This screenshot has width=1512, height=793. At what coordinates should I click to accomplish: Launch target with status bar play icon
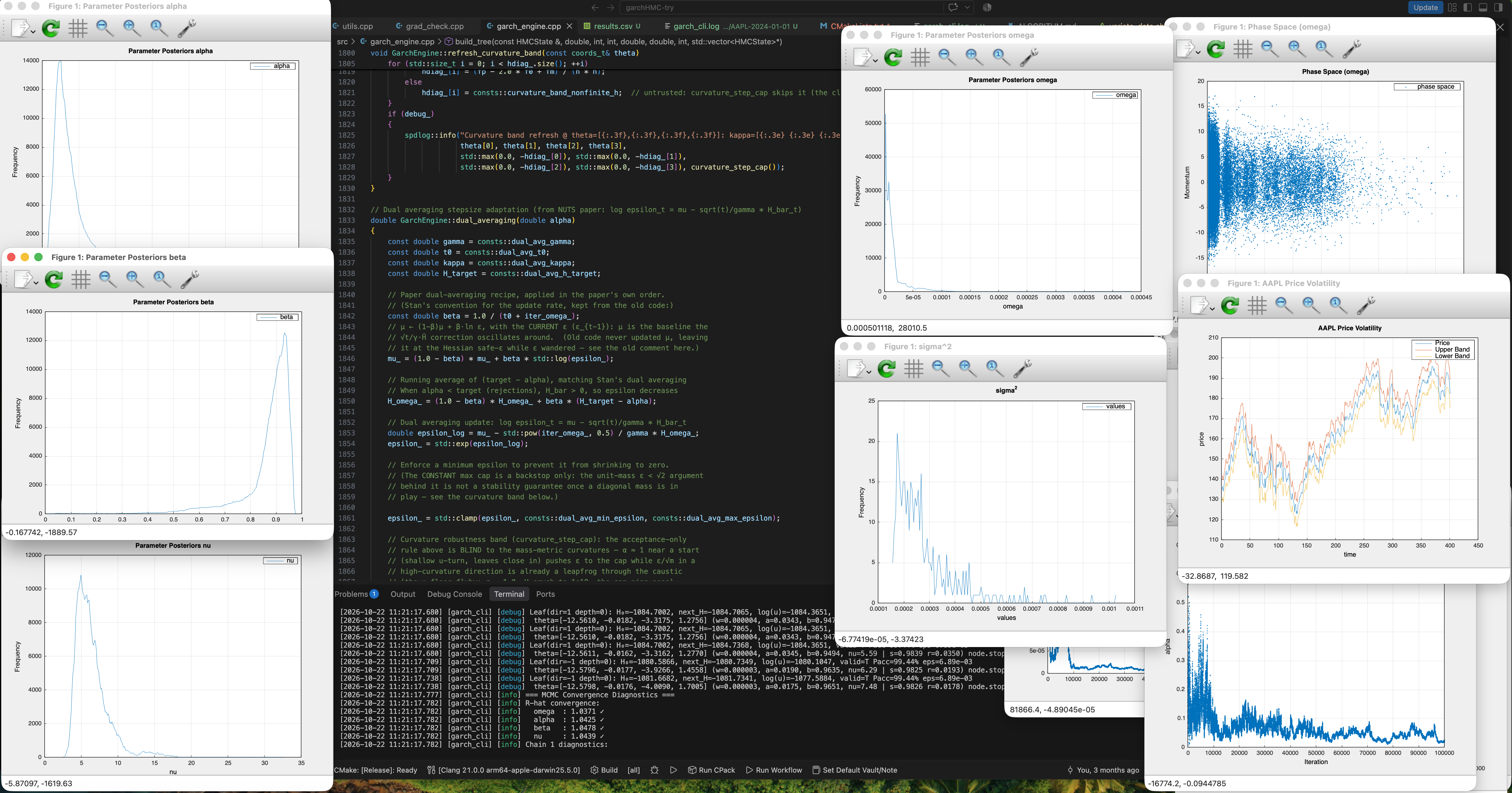(673, 770)
